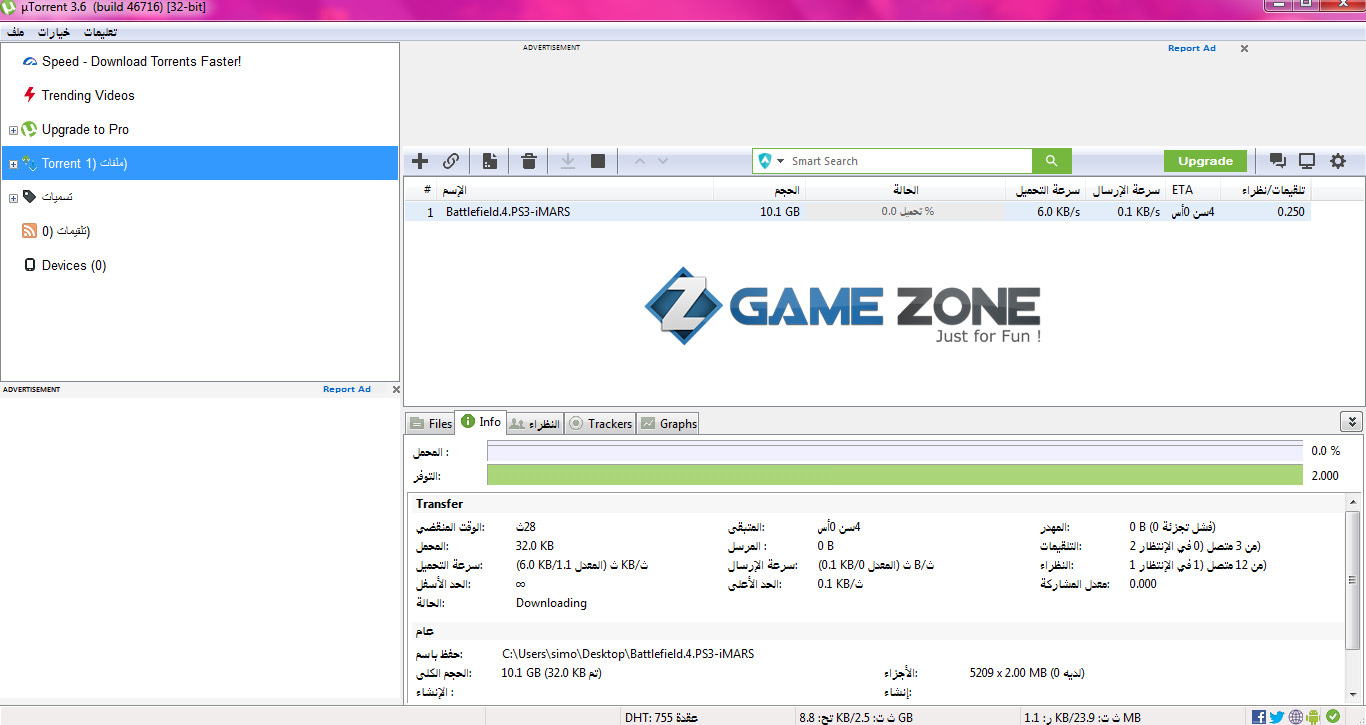Click in the Smart Search field
1366x725 pixels.
(909, 161)
